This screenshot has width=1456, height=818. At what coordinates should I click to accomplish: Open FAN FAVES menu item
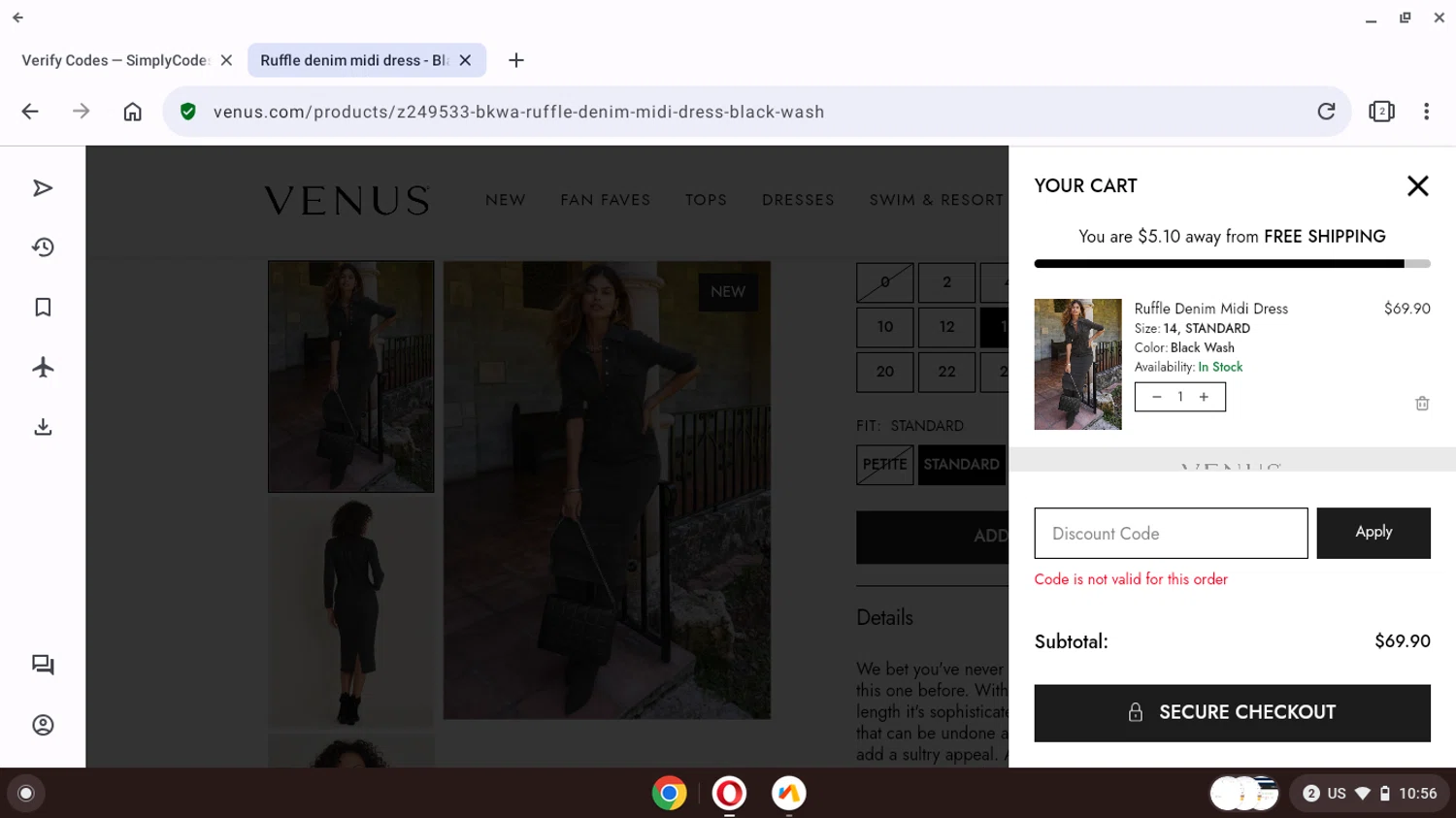pos(605,200)
